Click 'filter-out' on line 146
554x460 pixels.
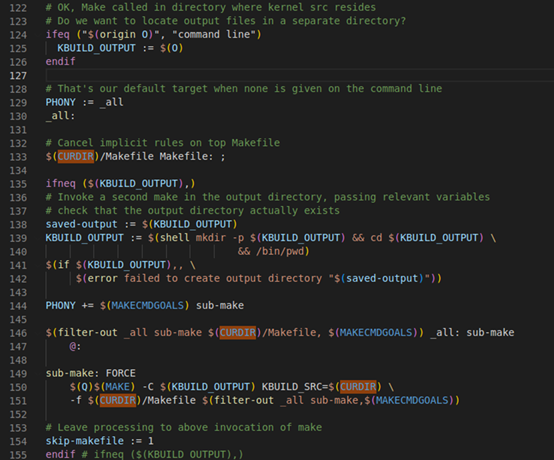point(87,332)
